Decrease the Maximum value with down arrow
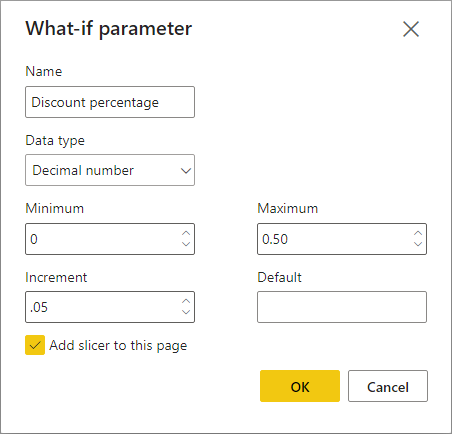452x434 pixels. pos(418,244)
